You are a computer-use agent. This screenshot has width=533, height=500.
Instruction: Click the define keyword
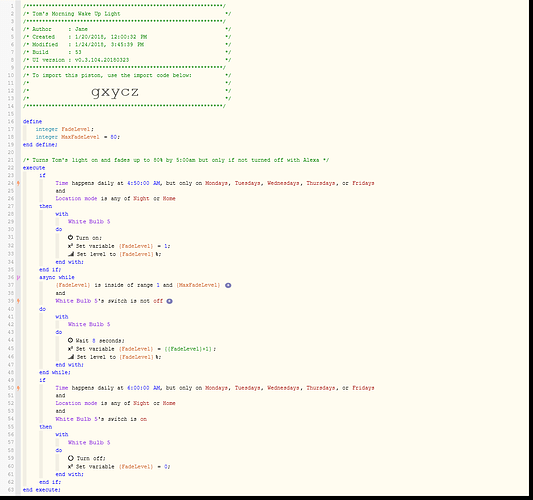pos(32,121)
